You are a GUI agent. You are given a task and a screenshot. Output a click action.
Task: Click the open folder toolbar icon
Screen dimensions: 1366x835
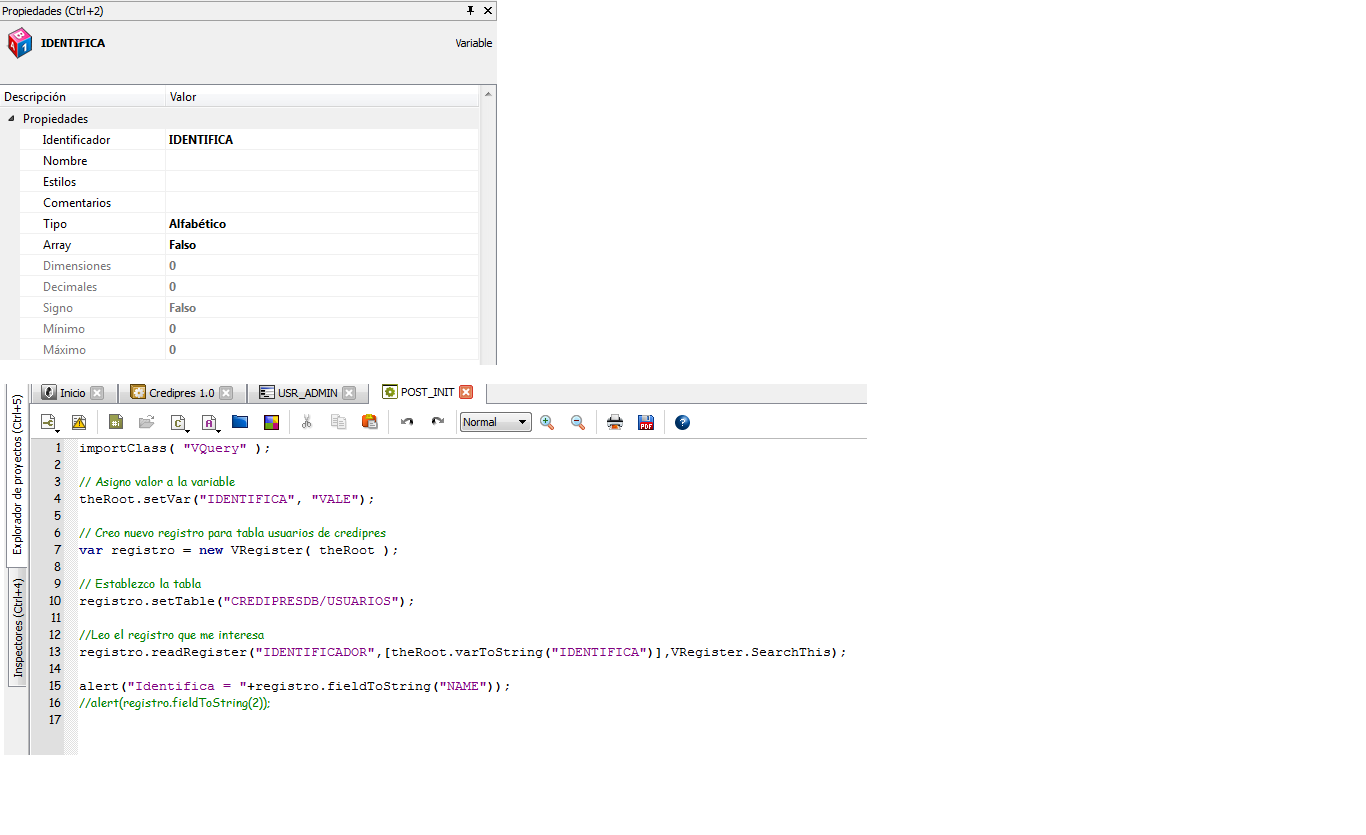tap(147, 422)
